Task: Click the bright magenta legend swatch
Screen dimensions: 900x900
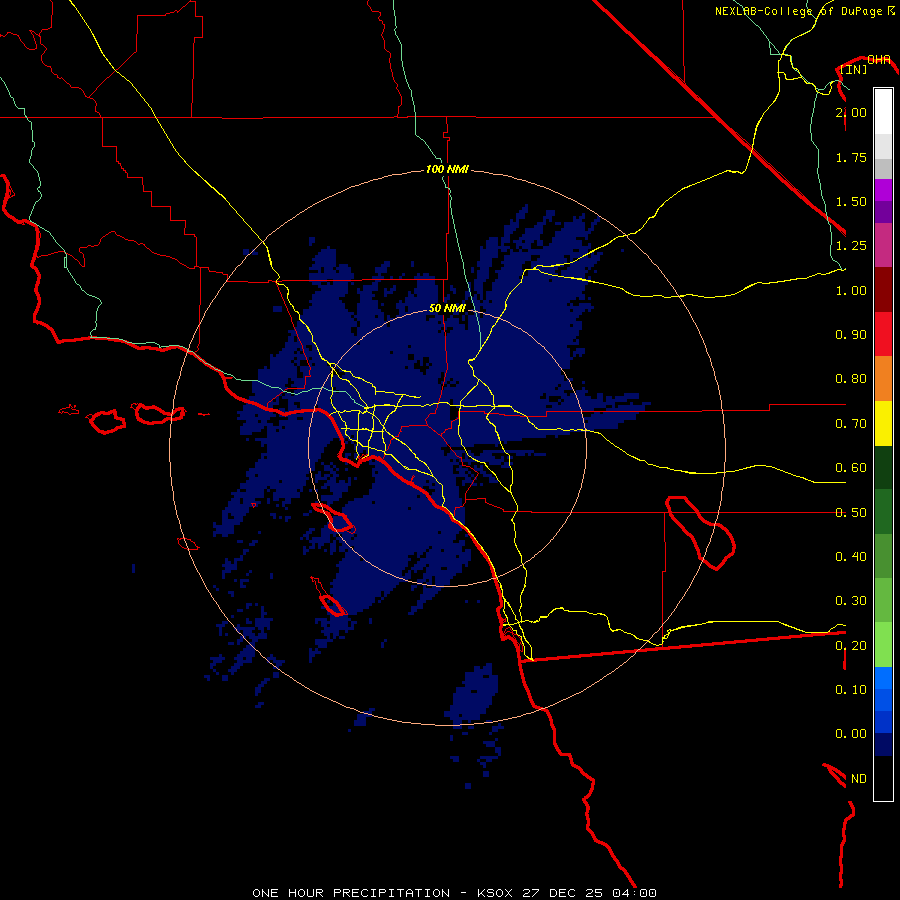Action: click(x=883, y=190)
